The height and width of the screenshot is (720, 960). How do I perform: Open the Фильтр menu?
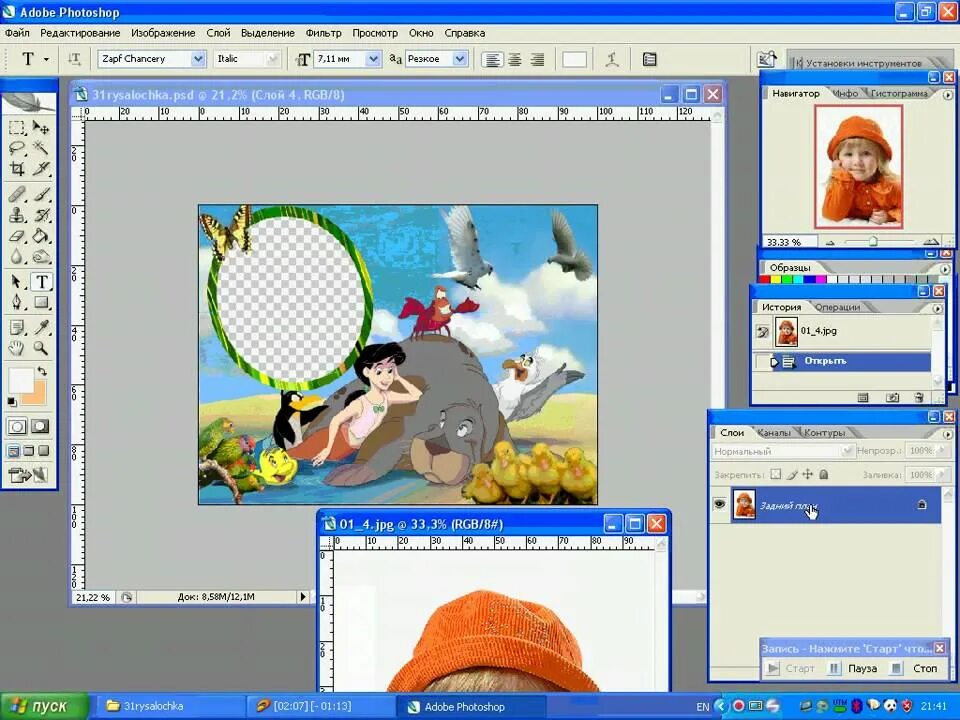pyautogui.click(x=323, y=33)
